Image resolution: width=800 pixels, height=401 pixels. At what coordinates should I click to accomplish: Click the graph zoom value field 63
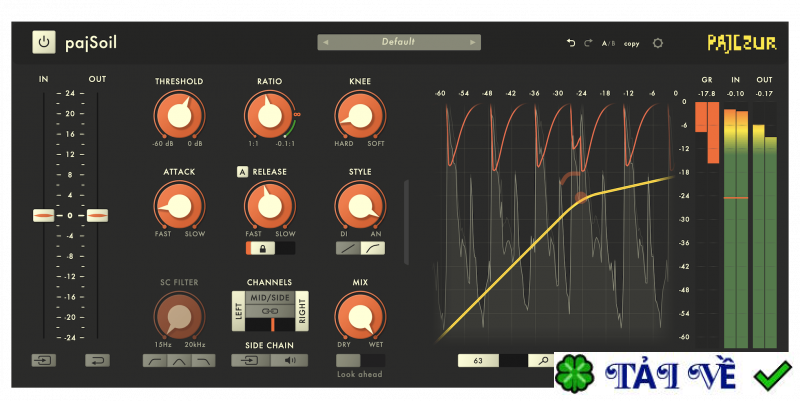click(x=478, y=361)
